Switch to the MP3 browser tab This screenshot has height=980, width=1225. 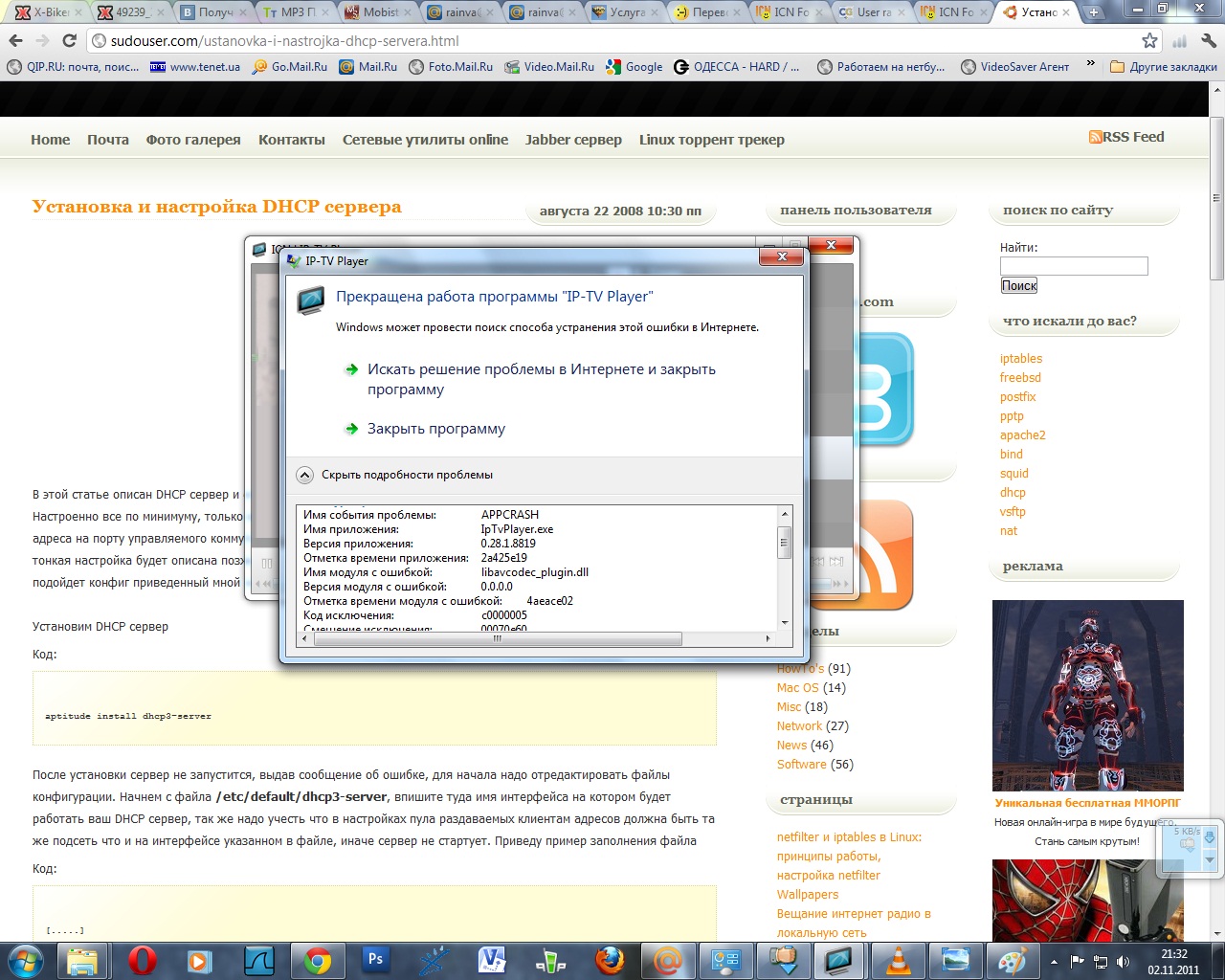coord(297,12)
